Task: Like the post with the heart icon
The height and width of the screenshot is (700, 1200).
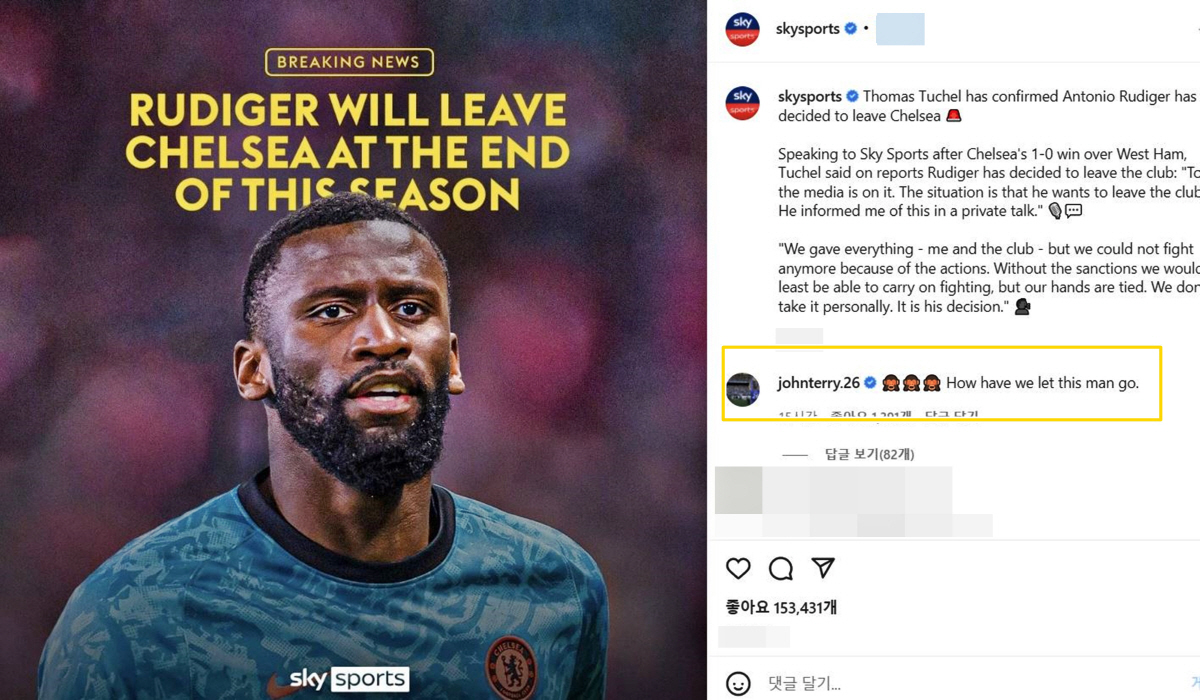Action: [x=738, y=568]
